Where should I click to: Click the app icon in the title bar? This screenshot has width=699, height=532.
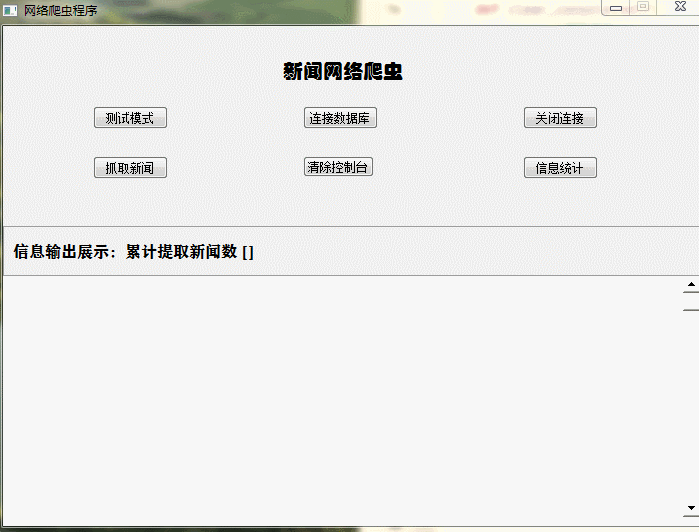pos(10,10)
